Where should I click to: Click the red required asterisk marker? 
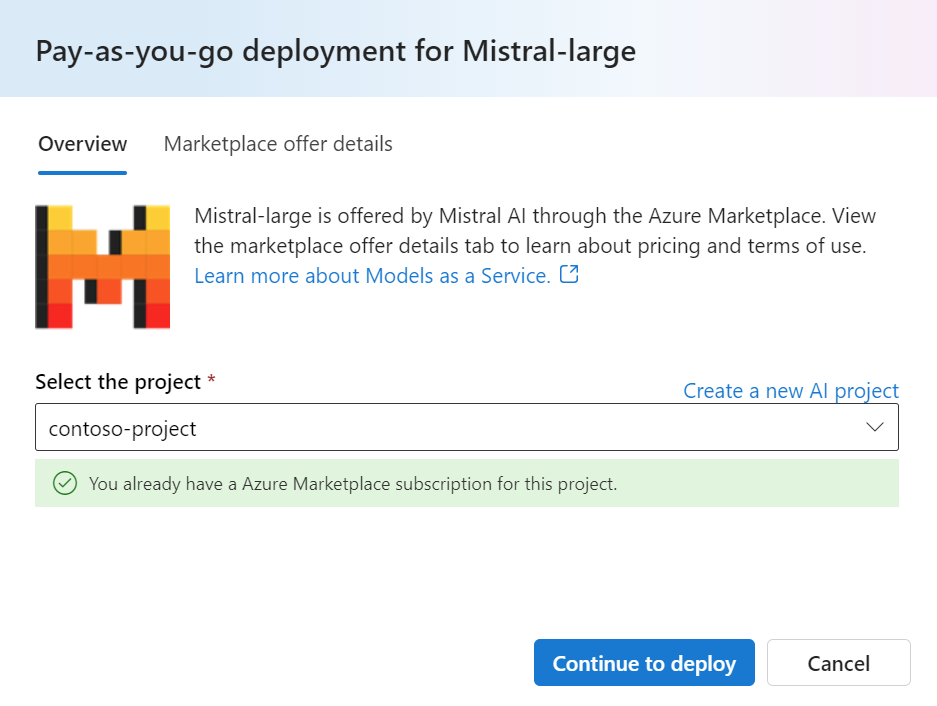click(211, 379)
